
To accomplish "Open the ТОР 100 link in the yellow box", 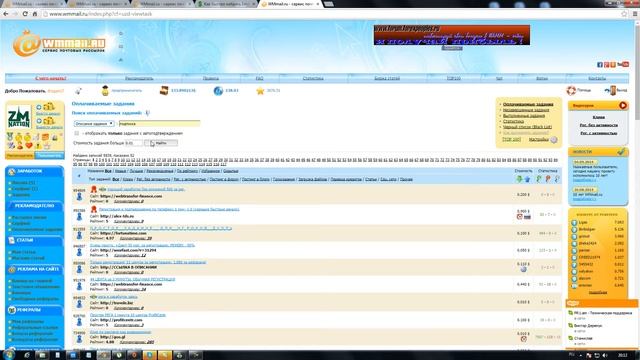I will 511,140.
